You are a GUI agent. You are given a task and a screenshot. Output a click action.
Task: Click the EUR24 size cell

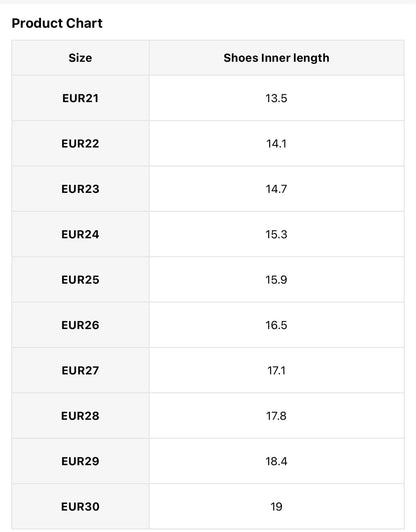coord(80,234)
